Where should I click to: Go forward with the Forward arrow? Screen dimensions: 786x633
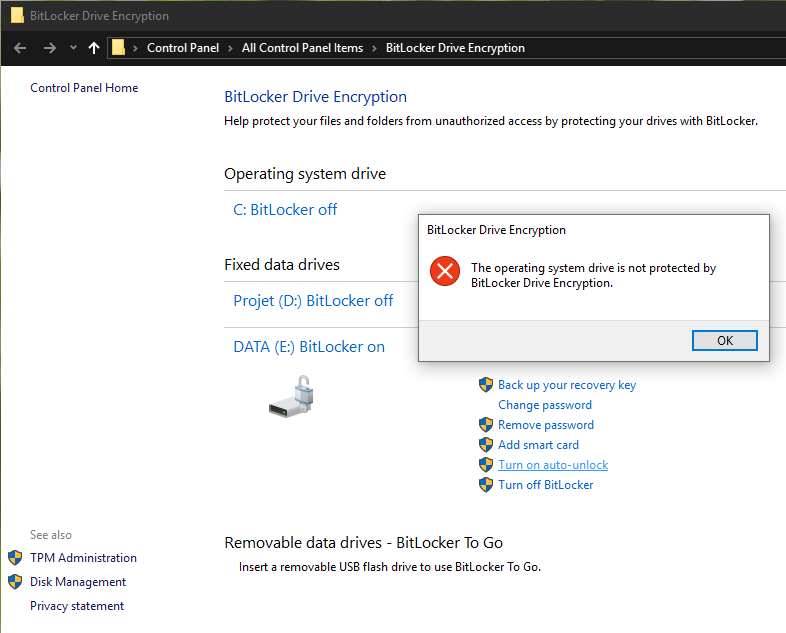click(50, 48)
